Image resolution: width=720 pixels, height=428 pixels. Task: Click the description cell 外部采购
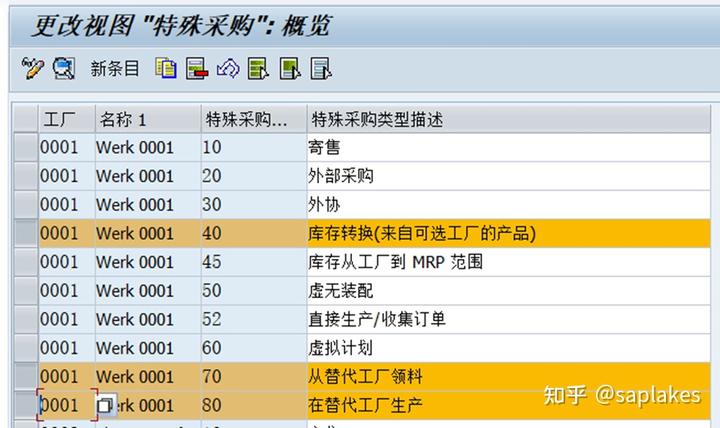click(509, 176)
